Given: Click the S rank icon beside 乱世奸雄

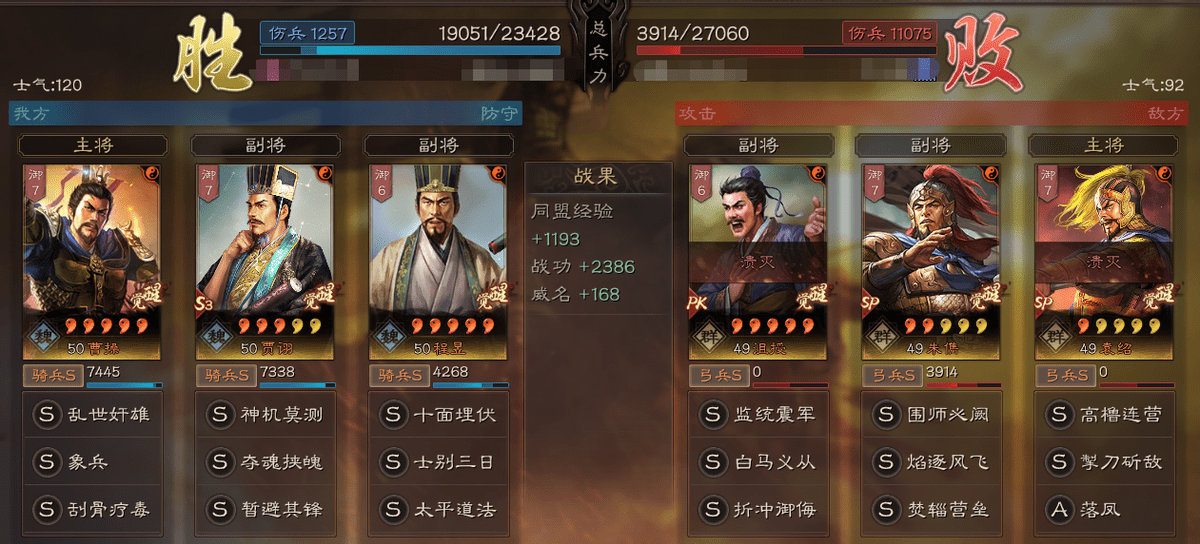Looking at the screenshot, I should click(46, 414).
